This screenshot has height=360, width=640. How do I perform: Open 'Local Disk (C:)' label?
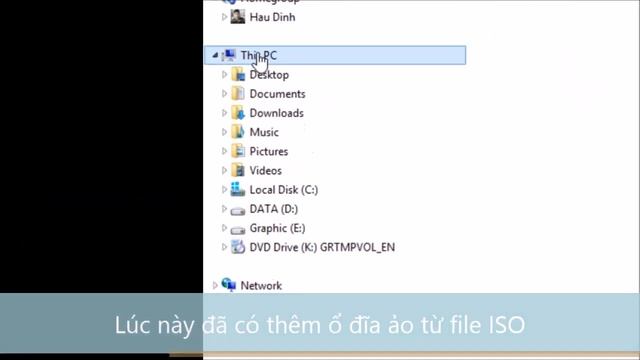point(284,190)
